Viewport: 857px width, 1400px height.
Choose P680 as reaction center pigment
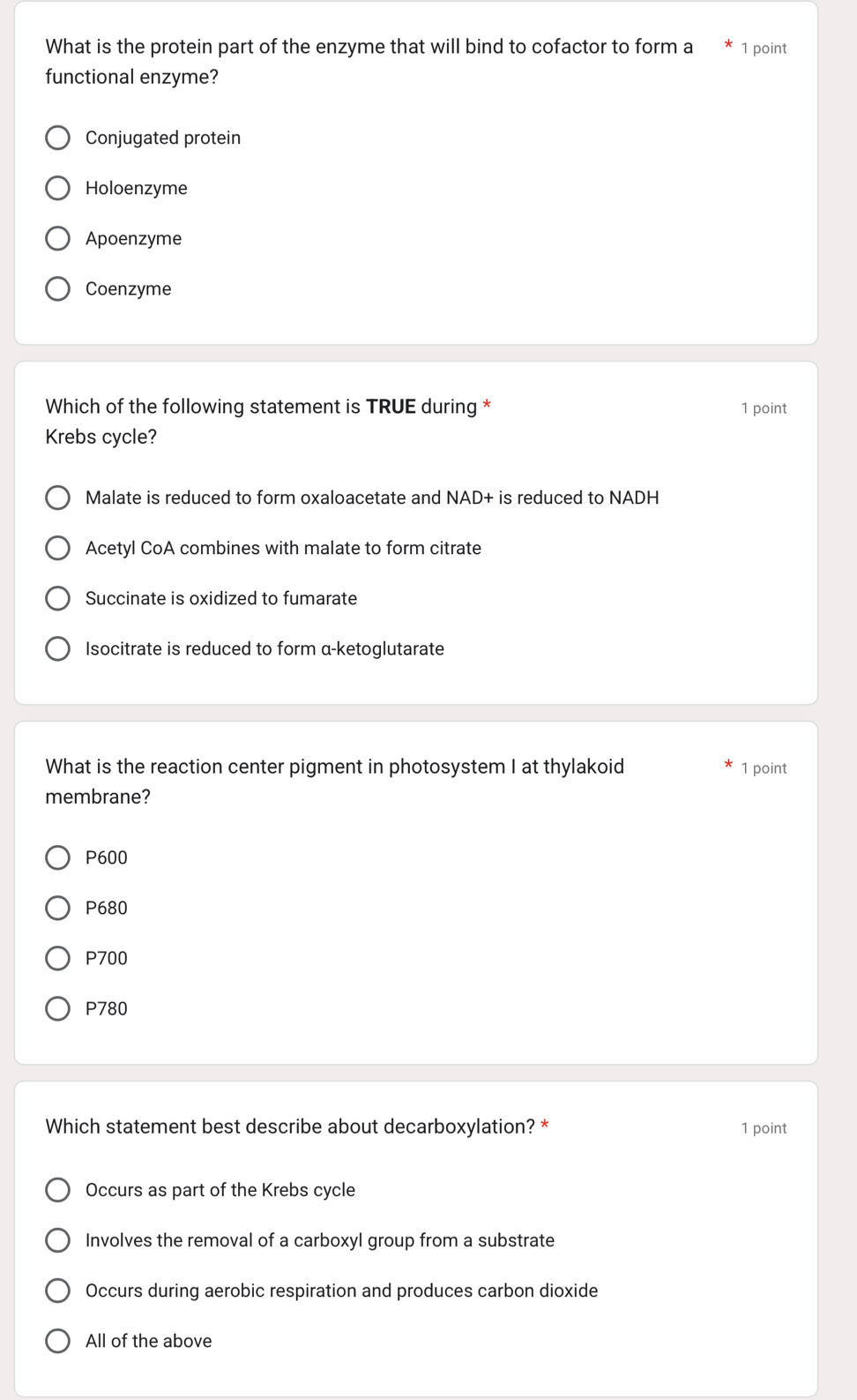(58, 908)
